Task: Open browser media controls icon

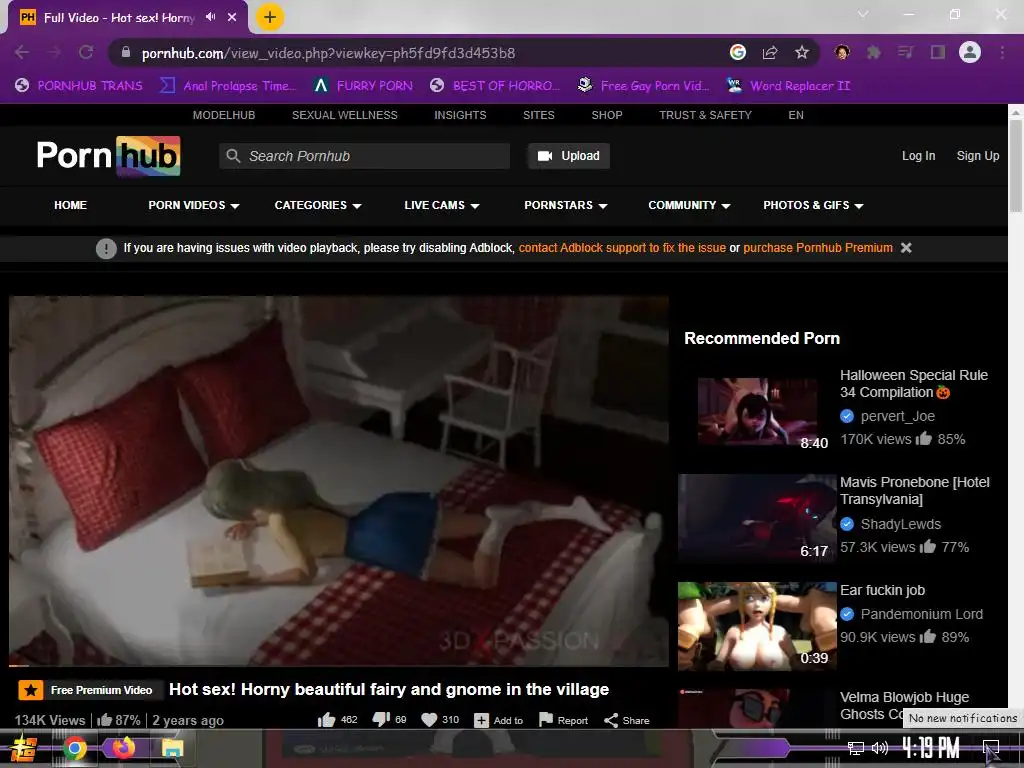Action: (x=906, y=52)
